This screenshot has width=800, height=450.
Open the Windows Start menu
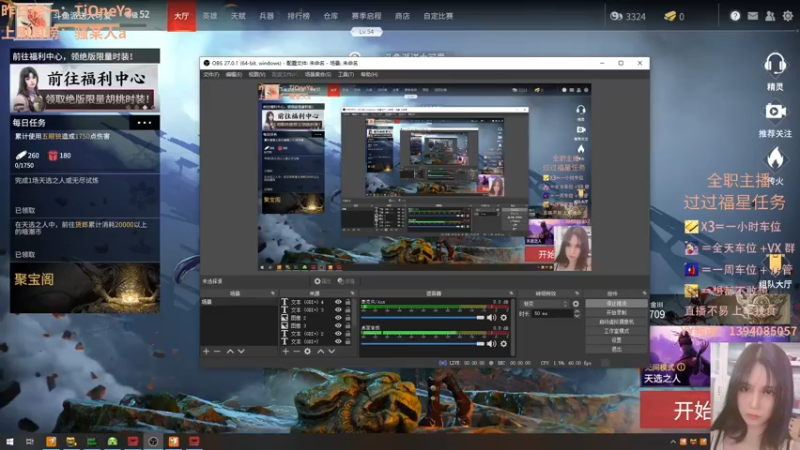point(9,441)
